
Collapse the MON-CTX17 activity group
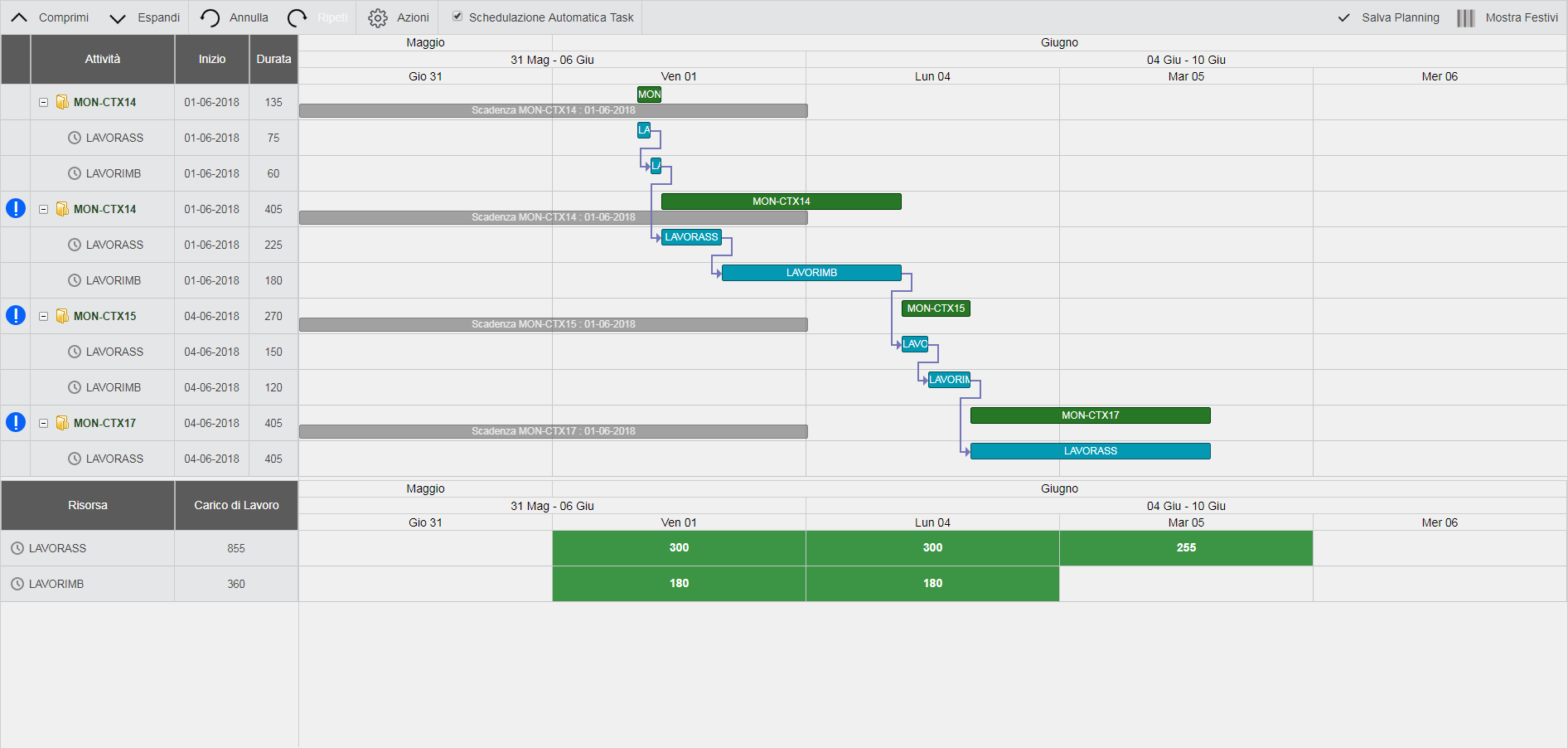click(x=43, y=423)
